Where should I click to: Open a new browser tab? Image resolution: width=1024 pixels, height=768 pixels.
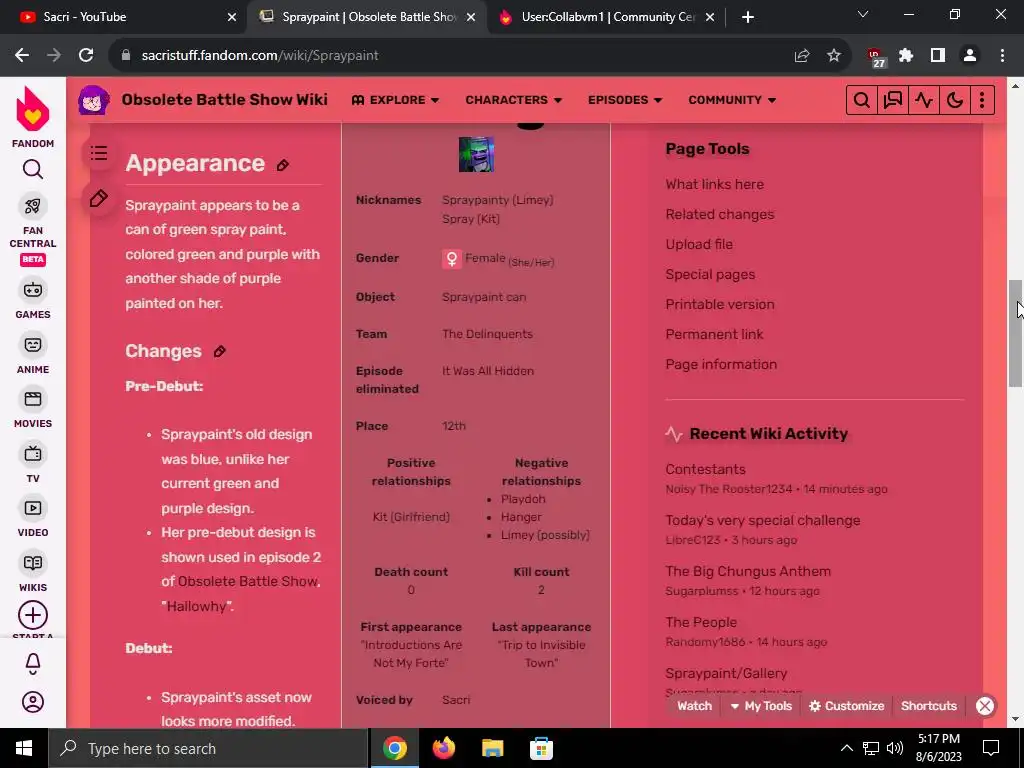[x=748, y=18]
